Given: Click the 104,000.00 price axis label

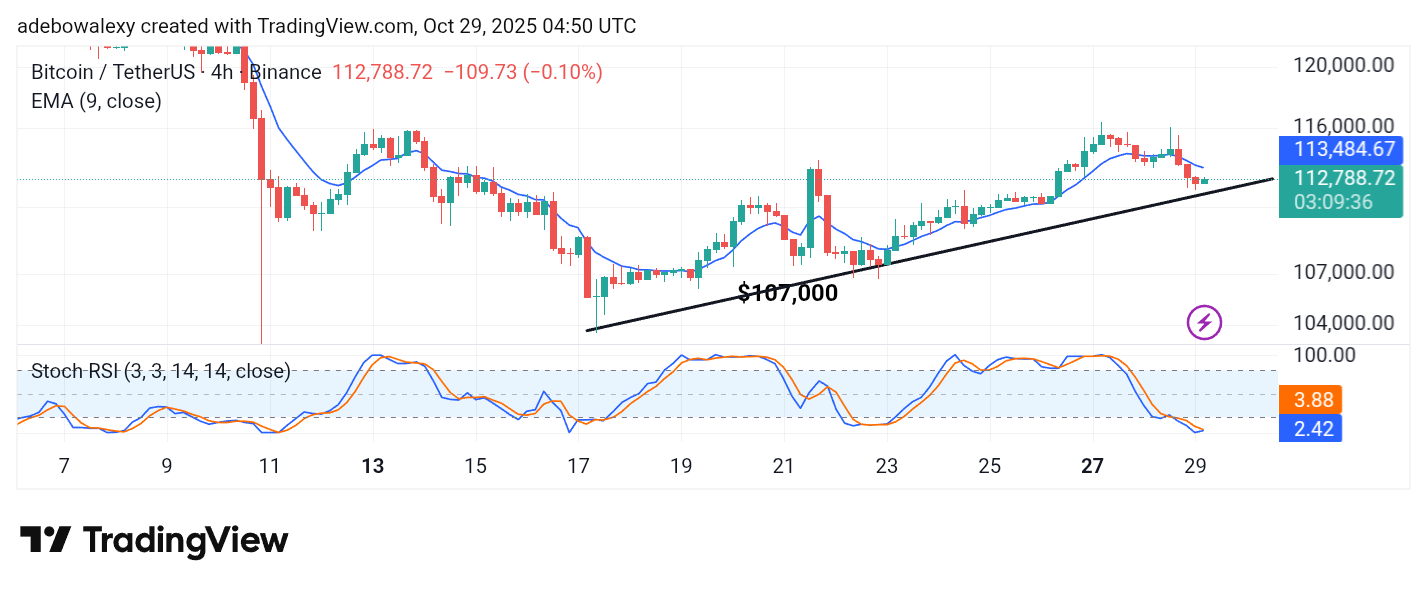Looking at the screenshot, I should click(1344, 322).
